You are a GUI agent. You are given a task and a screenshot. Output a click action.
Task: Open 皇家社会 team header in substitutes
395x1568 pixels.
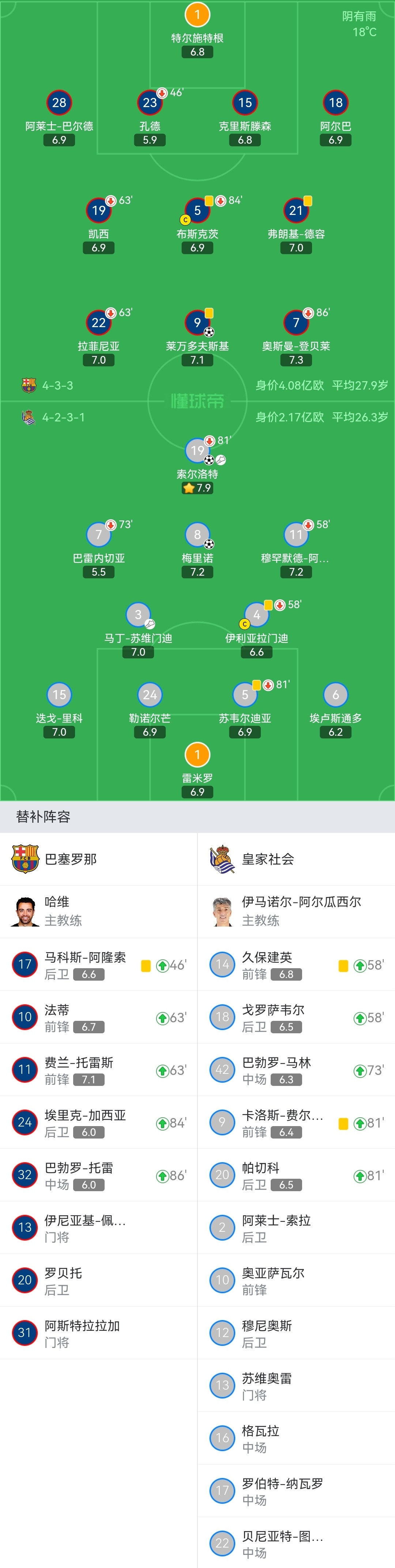296,859
